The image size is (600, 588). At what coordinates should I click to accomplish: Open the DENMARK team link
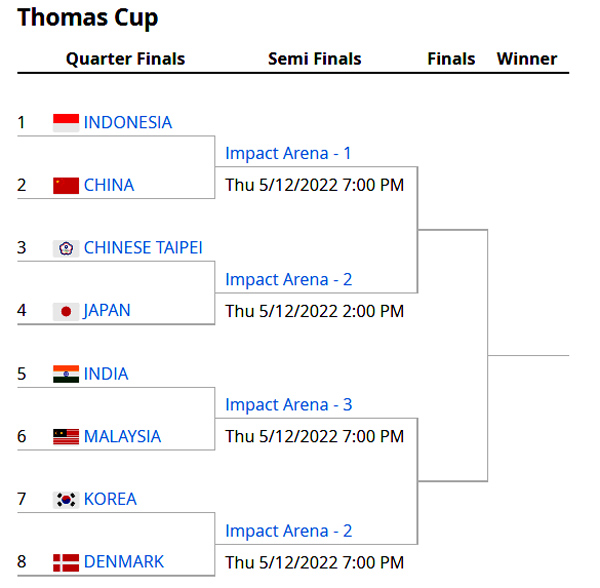click(x=124, y=562)
